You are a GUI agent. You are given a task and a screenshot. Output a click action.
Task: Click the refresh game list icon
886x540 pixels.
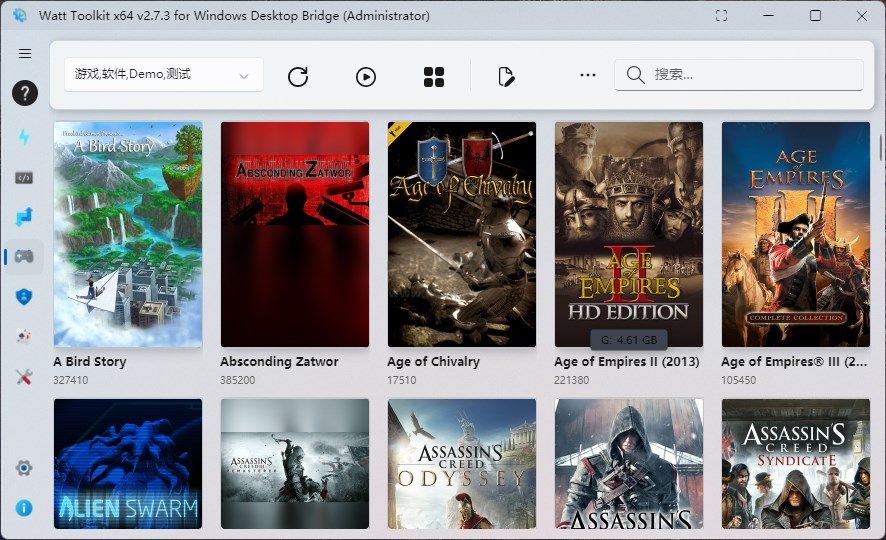click(298, 76)
